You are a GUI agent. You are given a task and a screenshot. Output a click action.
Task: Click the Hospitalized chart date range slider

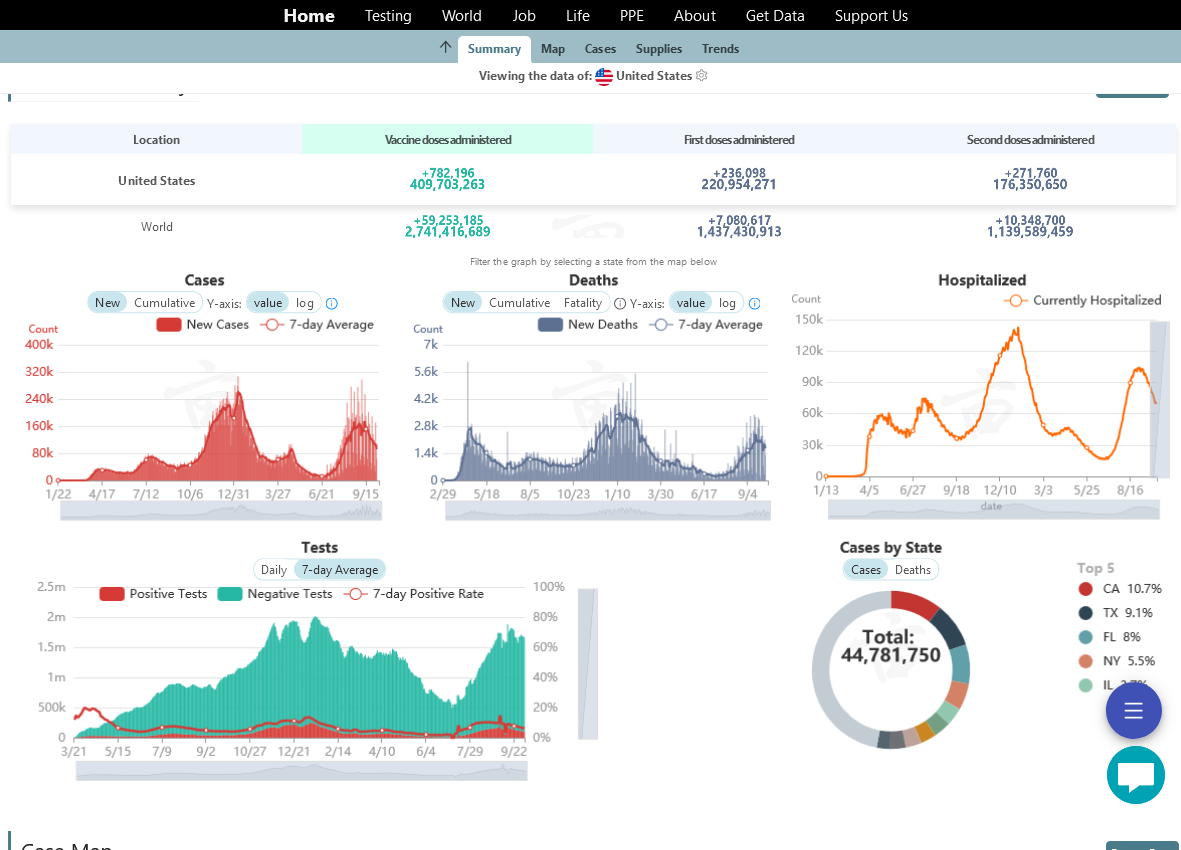pos(993,510)
